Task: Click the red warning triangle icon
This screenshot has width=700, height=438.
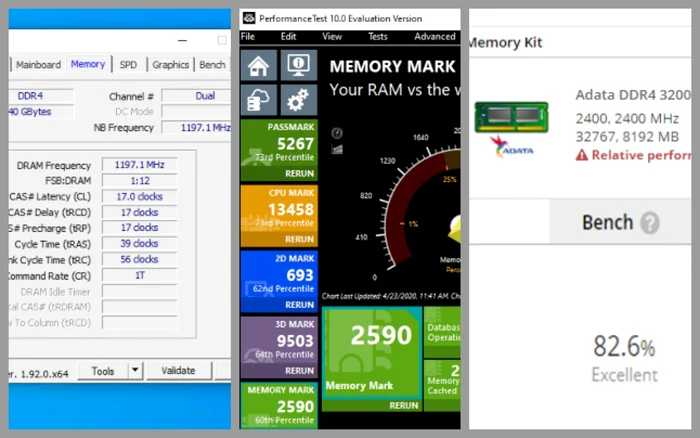Action: (x=581, y=155)
